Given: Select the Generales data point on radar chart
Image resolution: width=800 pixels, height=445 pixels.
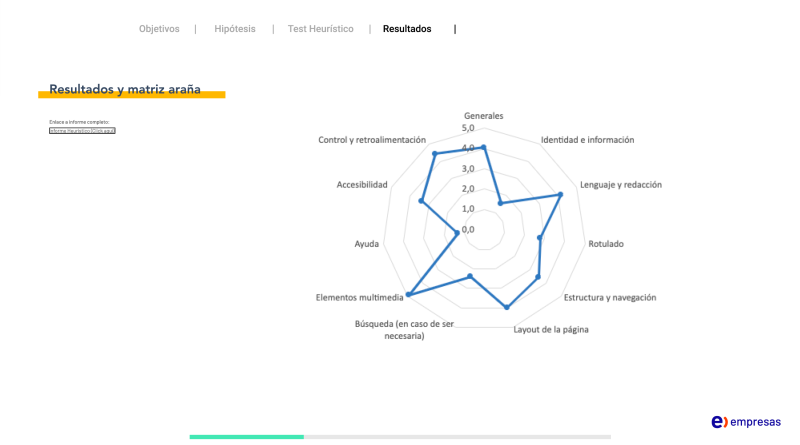Looking at the screenshot, I should click(484, 147).
